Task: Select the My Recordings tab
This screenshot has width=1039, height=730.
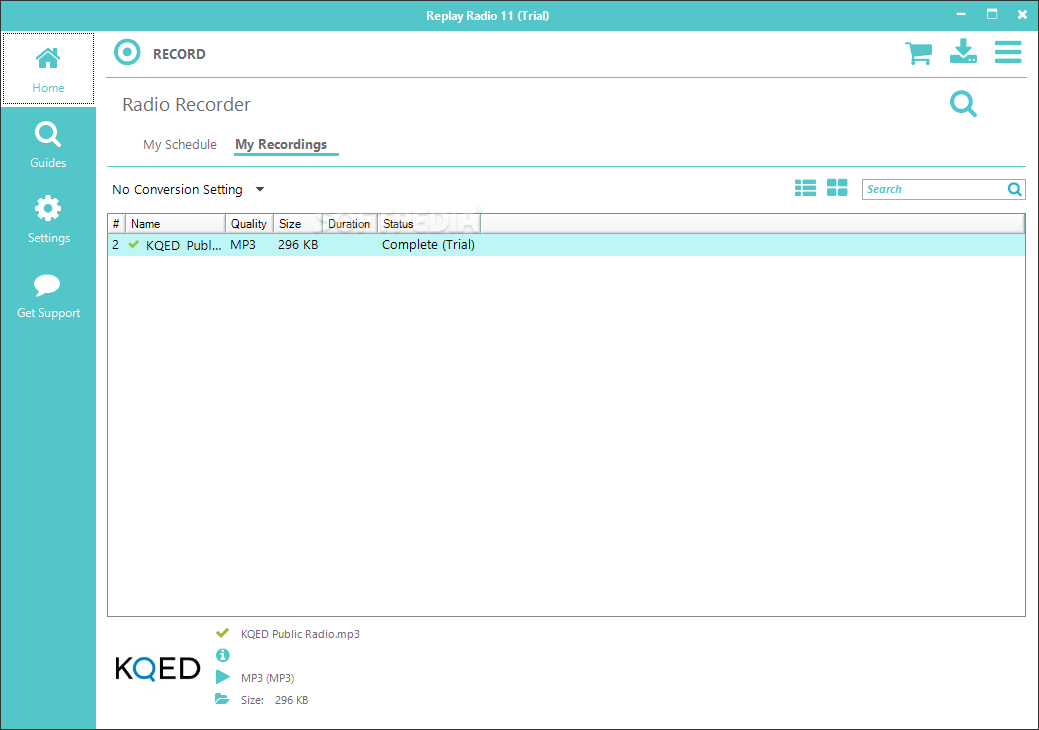Action: click(281, 145)
